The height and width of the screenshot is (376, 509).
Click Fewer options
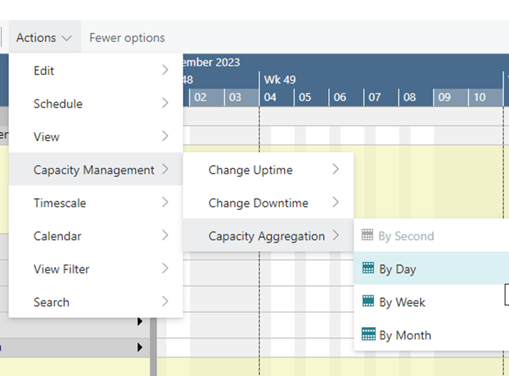click(x=127, y=38)
